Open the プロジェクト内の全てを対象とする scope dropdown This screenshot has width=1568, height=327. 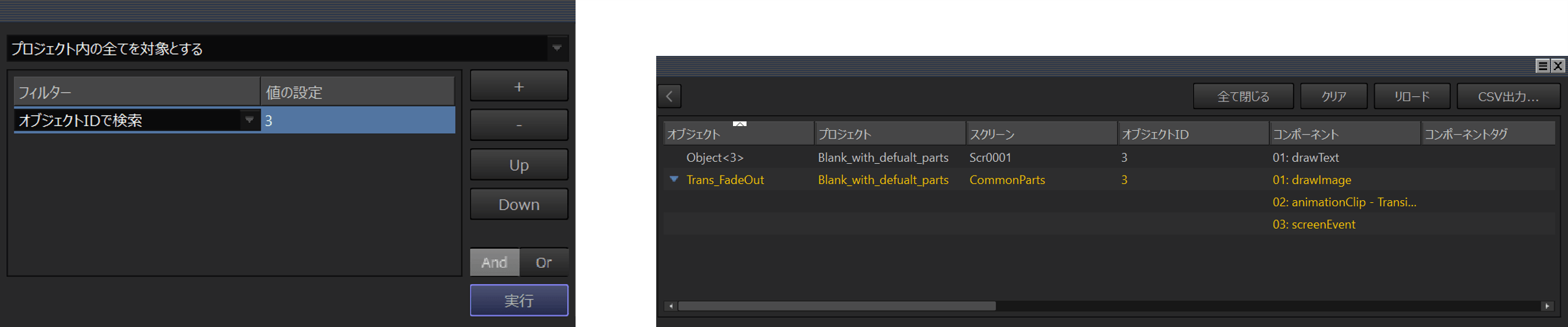point(557,48)
